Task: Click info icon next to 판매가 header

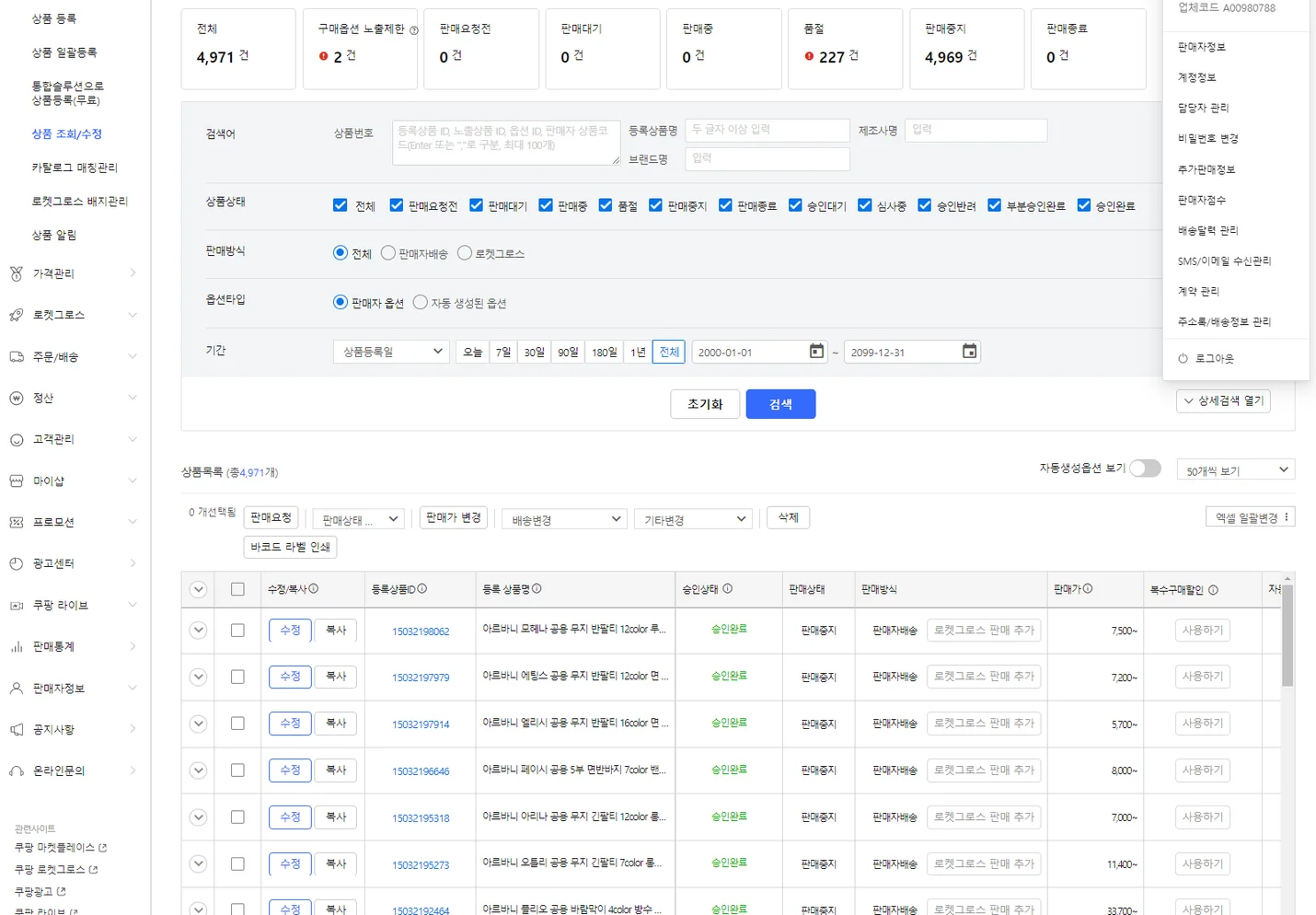Action: [1088, 588]
